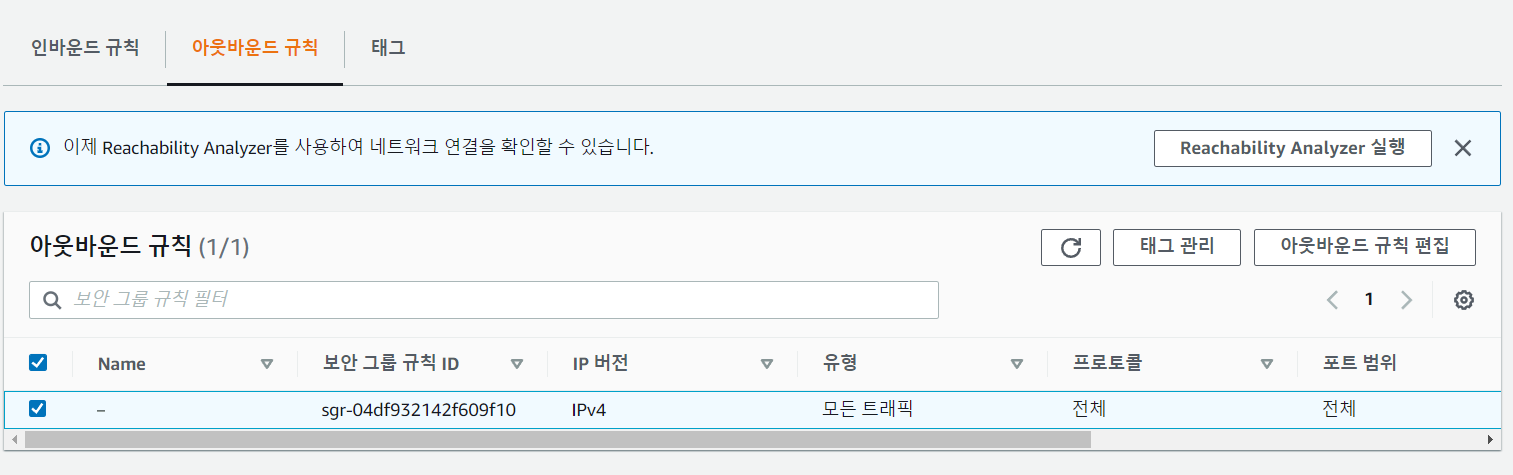The height and width of the screenshot is (475, 1513).
Task: Toggle the select-all header checkbox
Action: (x=38, y=363)
